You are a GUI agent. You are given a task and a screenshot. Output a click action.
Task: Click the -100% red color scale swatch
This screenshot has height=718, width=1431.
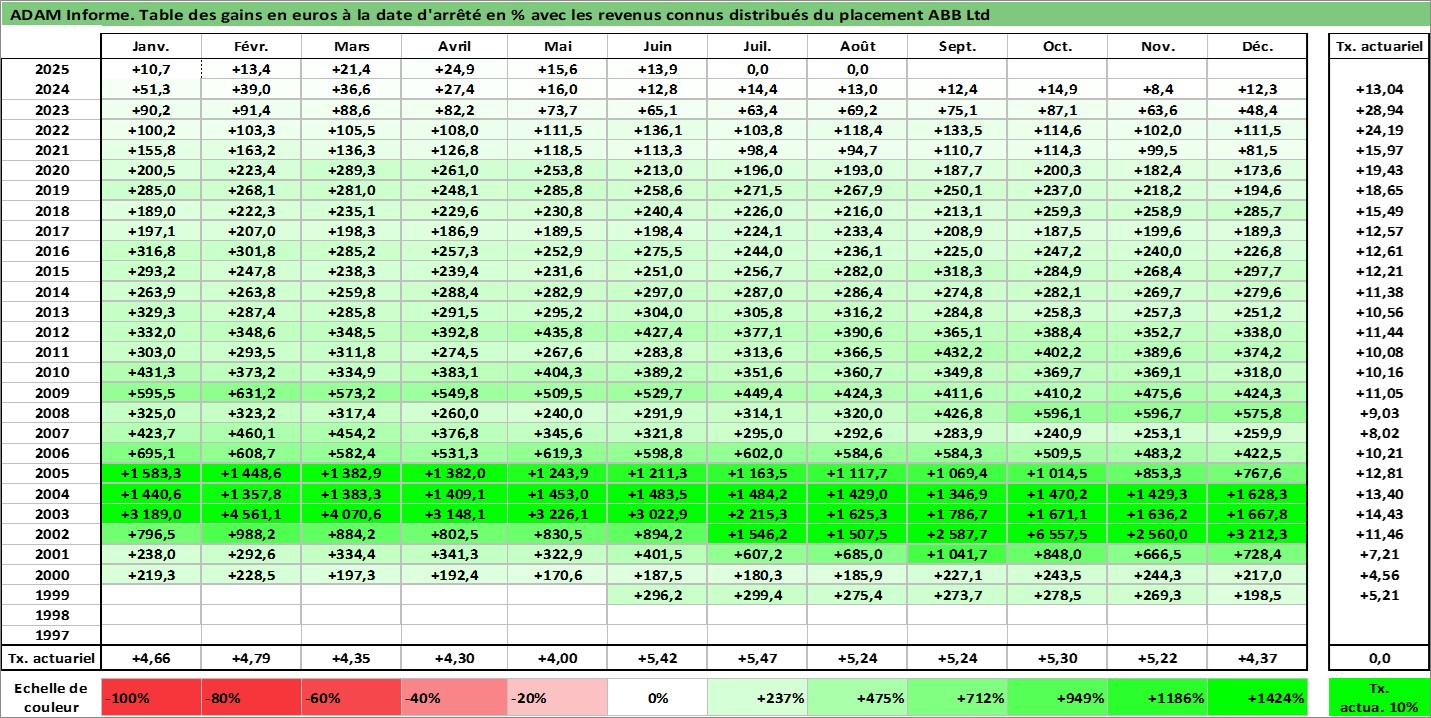[151, 697]
